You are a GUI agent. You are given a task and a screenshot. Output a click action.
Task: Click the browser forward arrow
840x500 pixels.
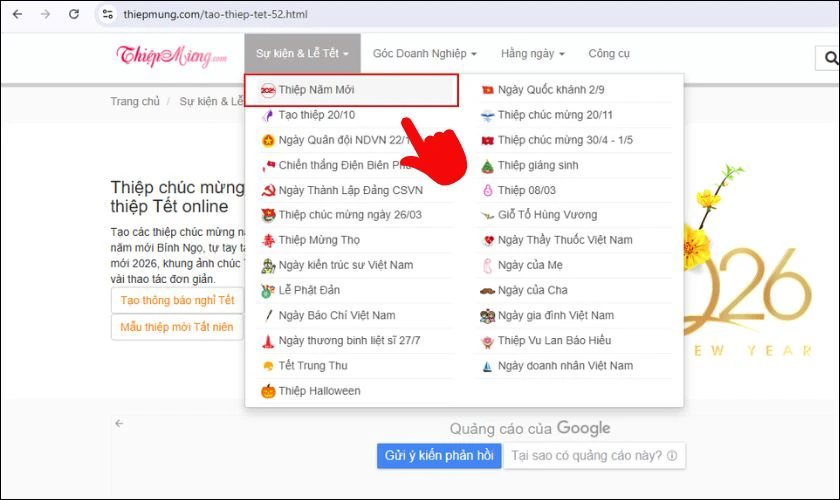[46, 14]
